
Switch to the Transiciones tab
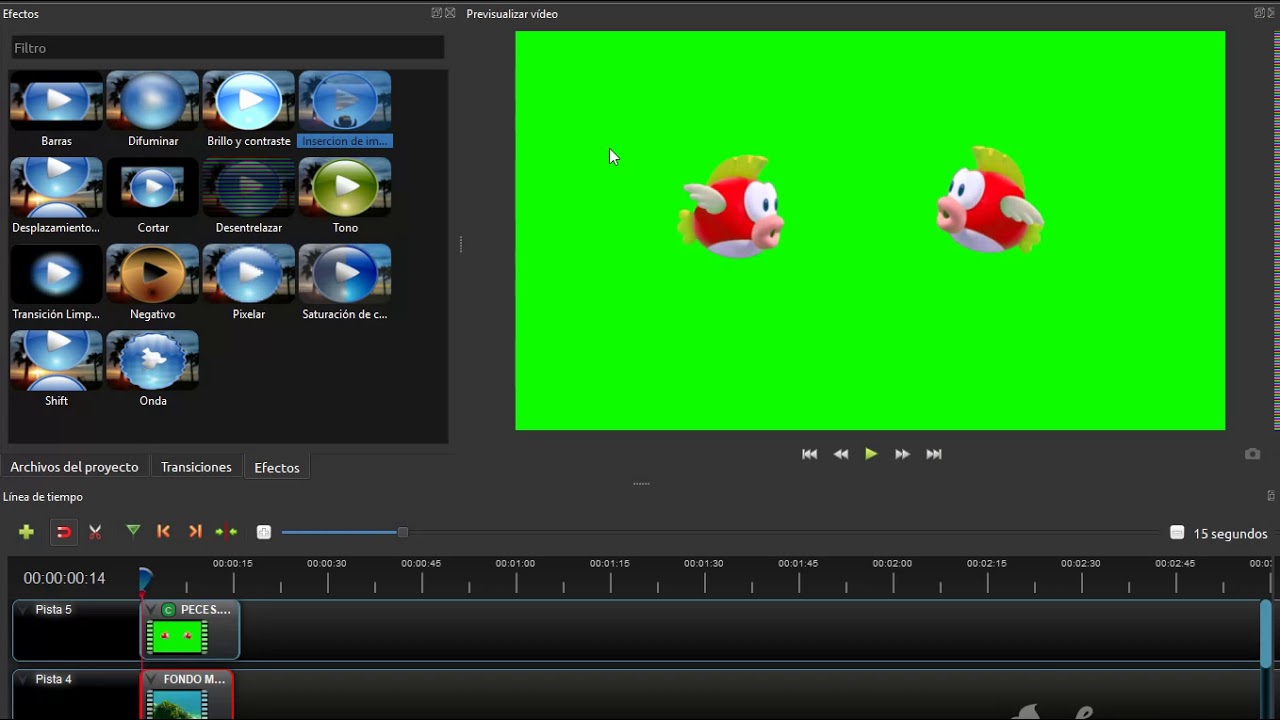coord(196,467)
